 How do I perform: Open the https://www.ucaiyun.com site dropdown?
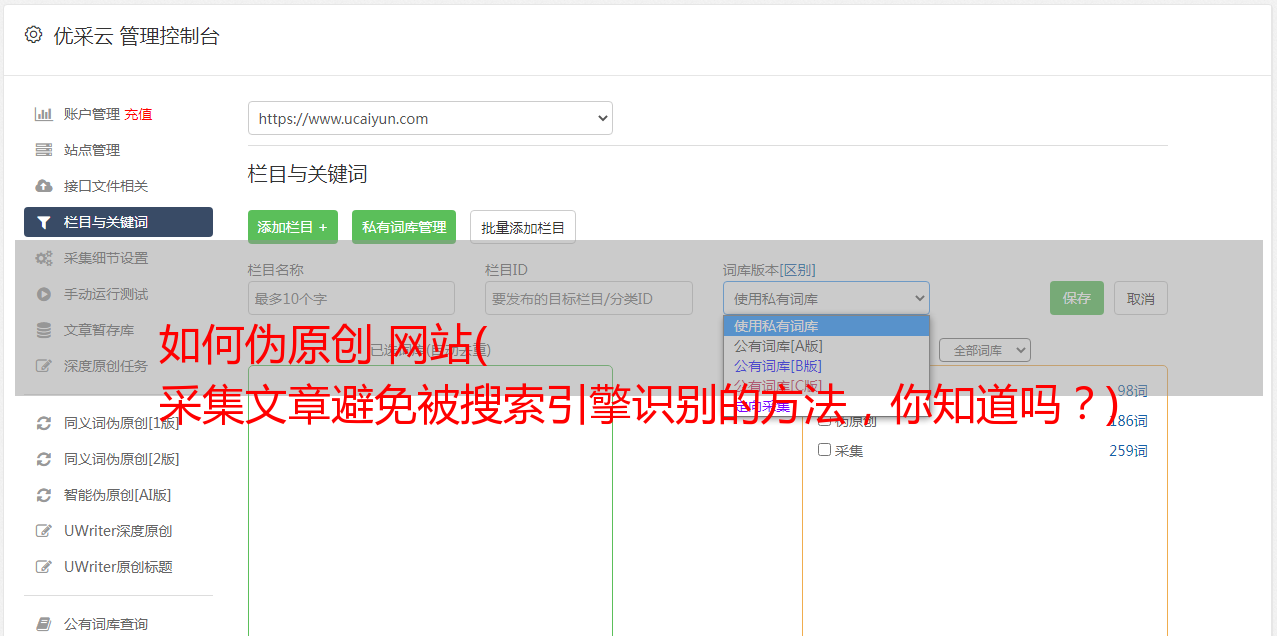point(430,118)
